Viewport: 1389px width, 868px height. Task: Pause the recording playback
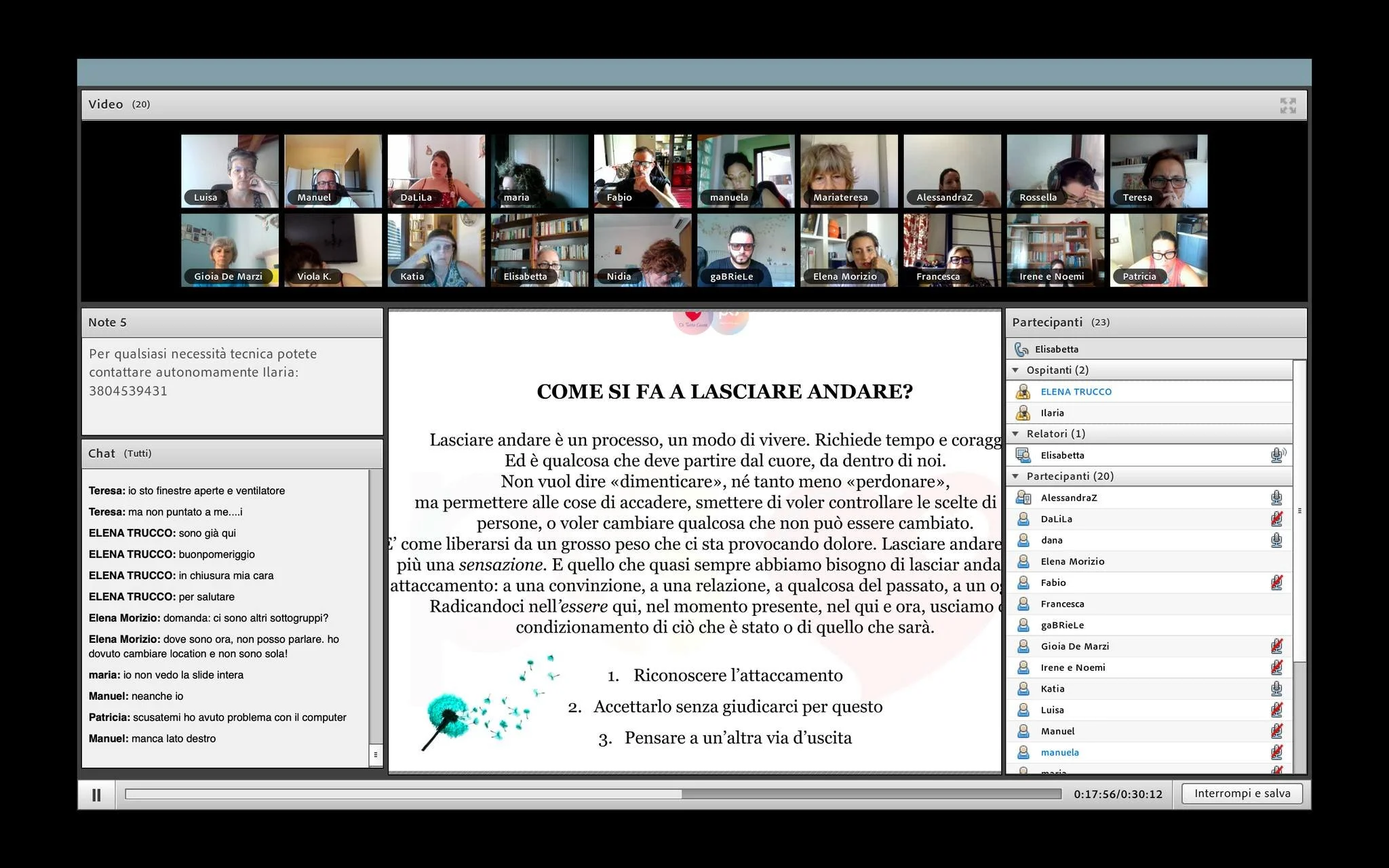coord(96,795)
